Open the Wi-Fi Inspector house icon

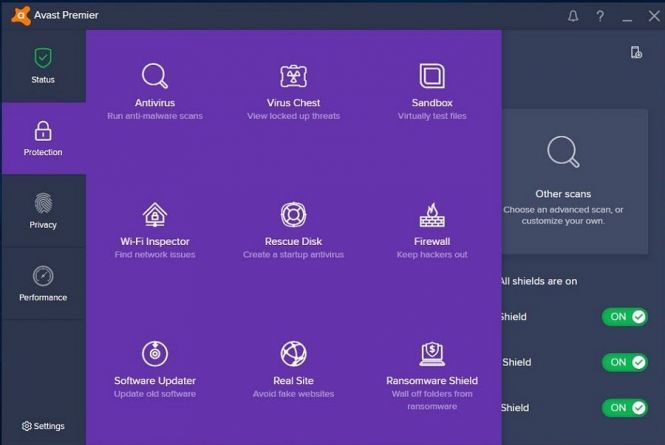click(155, 215)
